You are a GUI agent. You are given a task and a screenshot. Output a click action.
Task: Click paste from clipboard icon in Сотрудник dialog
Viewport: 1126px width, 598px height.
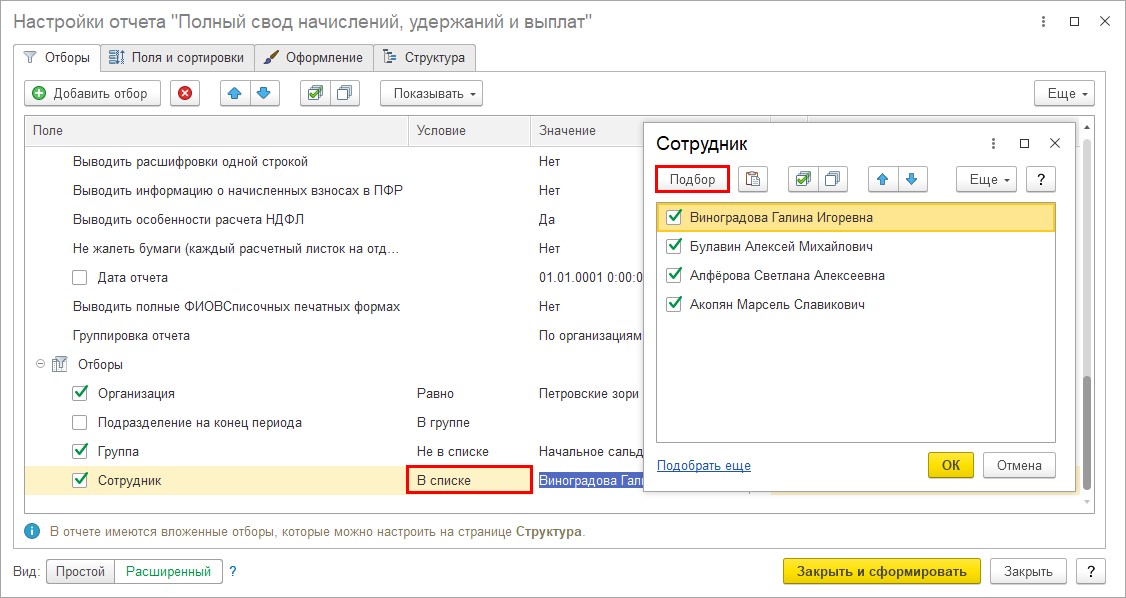click(753, 179)
